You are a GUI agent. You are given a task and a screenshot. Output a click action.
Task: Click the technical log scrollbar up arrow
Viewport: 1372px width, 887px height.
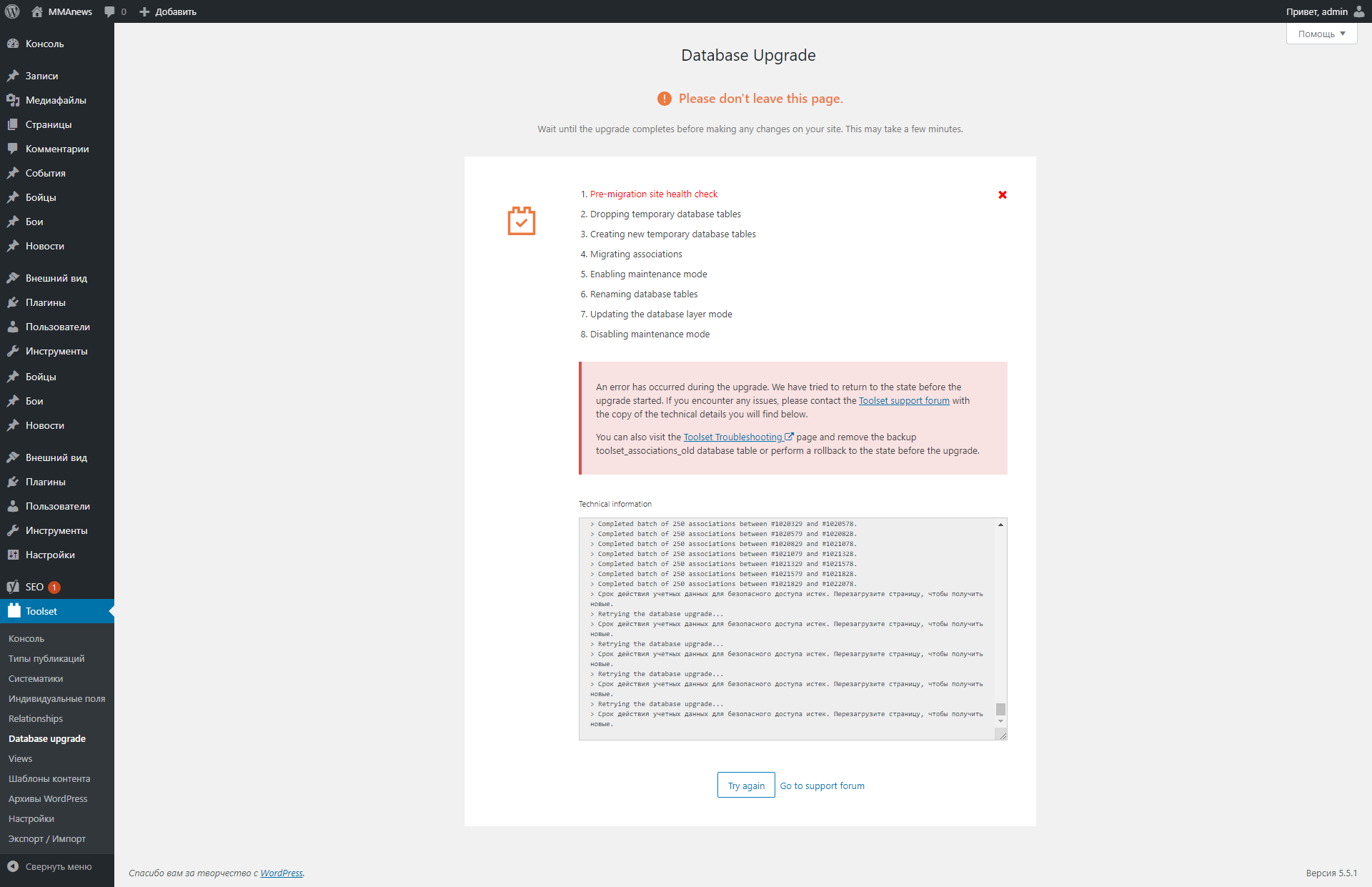[x=1000, y=525]
